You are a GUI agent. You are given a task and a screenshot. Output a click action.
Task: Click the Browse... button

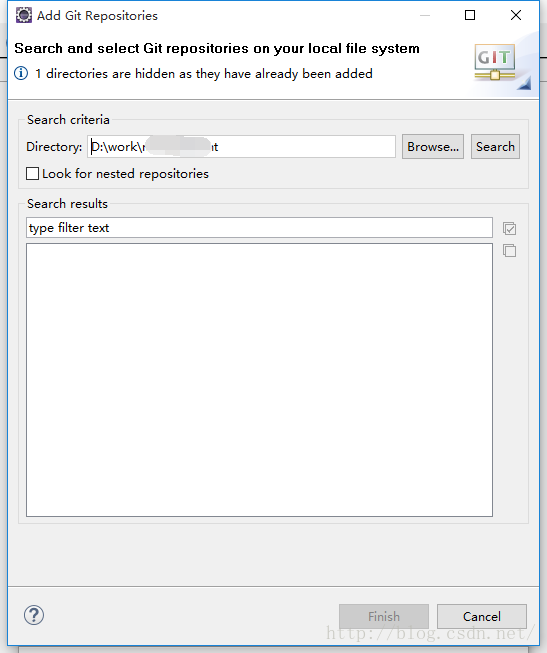point(433,147)
